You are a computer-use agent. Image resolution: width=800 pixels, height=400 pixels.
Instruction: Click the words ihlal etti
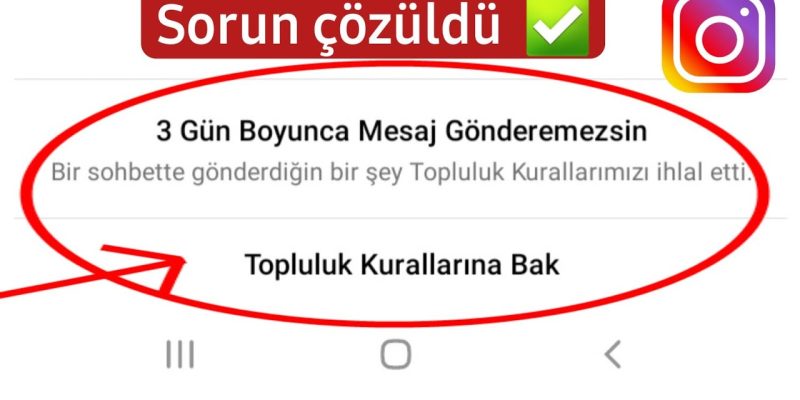706,173
